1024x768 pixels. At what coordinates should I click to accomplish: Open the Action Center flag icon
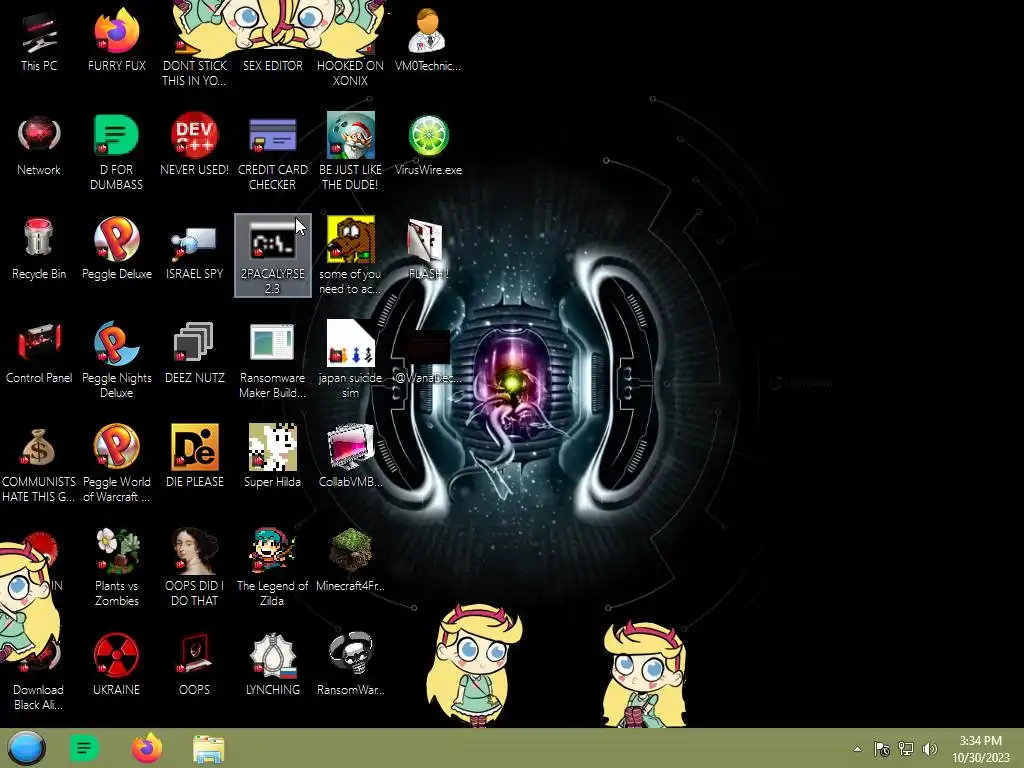click(x=882, y=749)
